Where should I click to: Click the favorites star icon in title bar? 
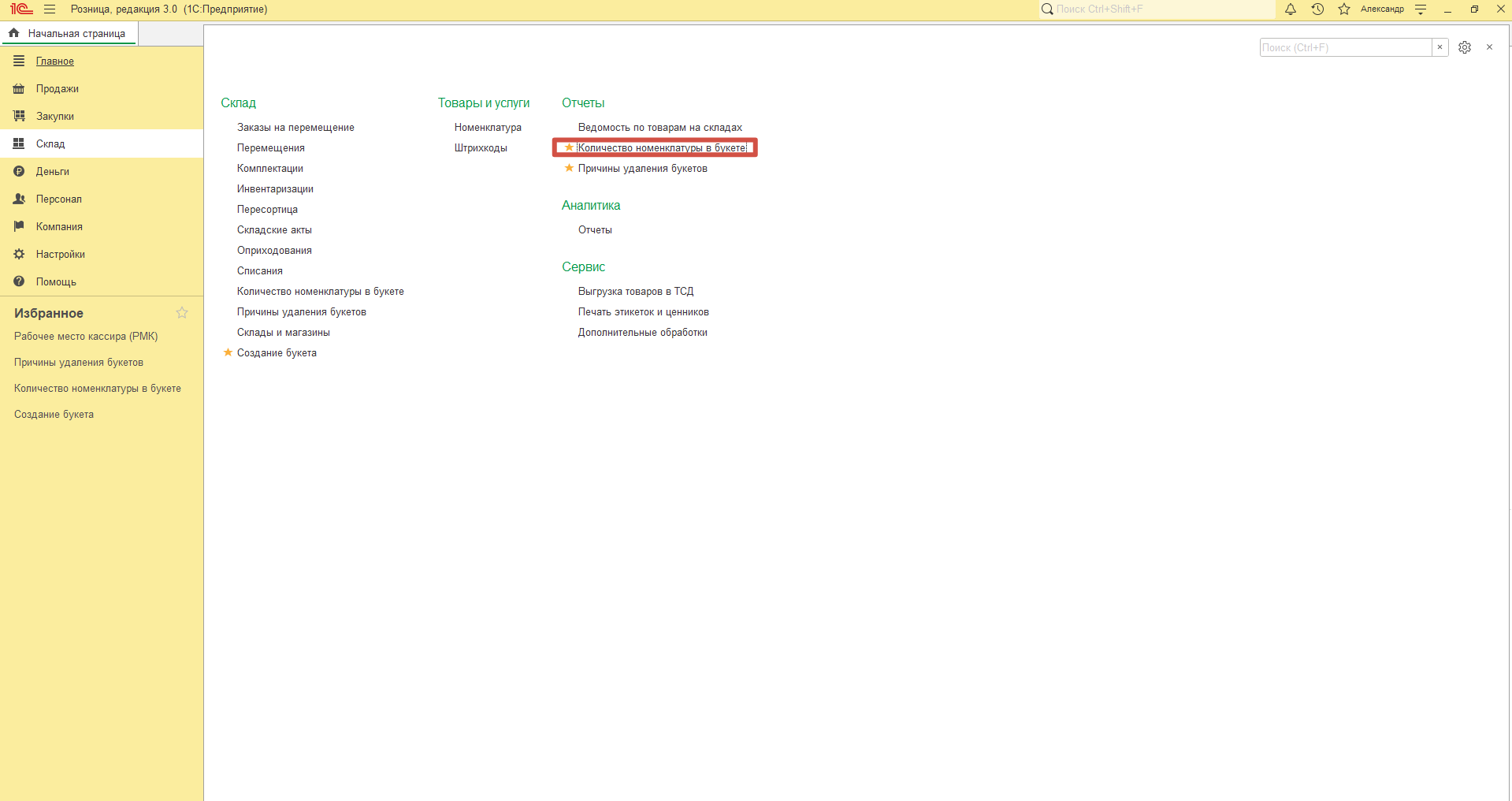coord(1344,9)
